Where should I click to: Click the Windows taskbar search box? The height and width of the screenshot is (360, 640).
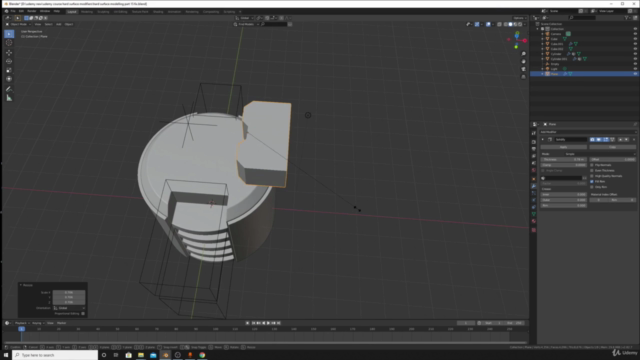click(55, 355)
